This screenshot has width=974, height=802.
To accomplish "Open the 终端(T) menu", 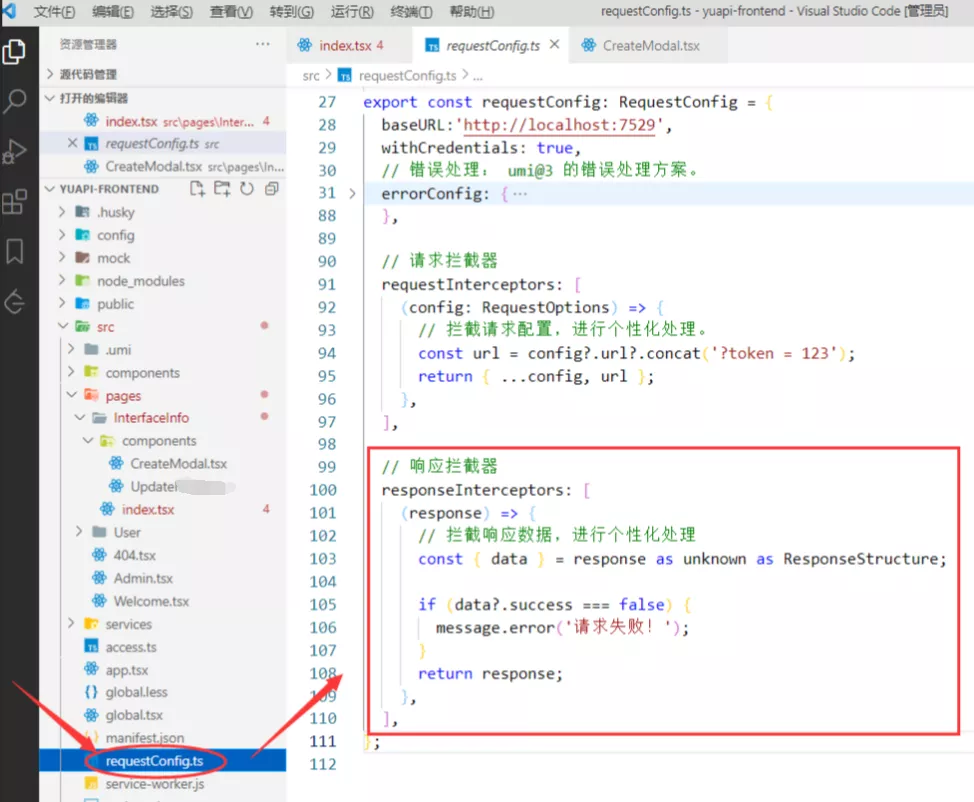I will pos(411,12).
